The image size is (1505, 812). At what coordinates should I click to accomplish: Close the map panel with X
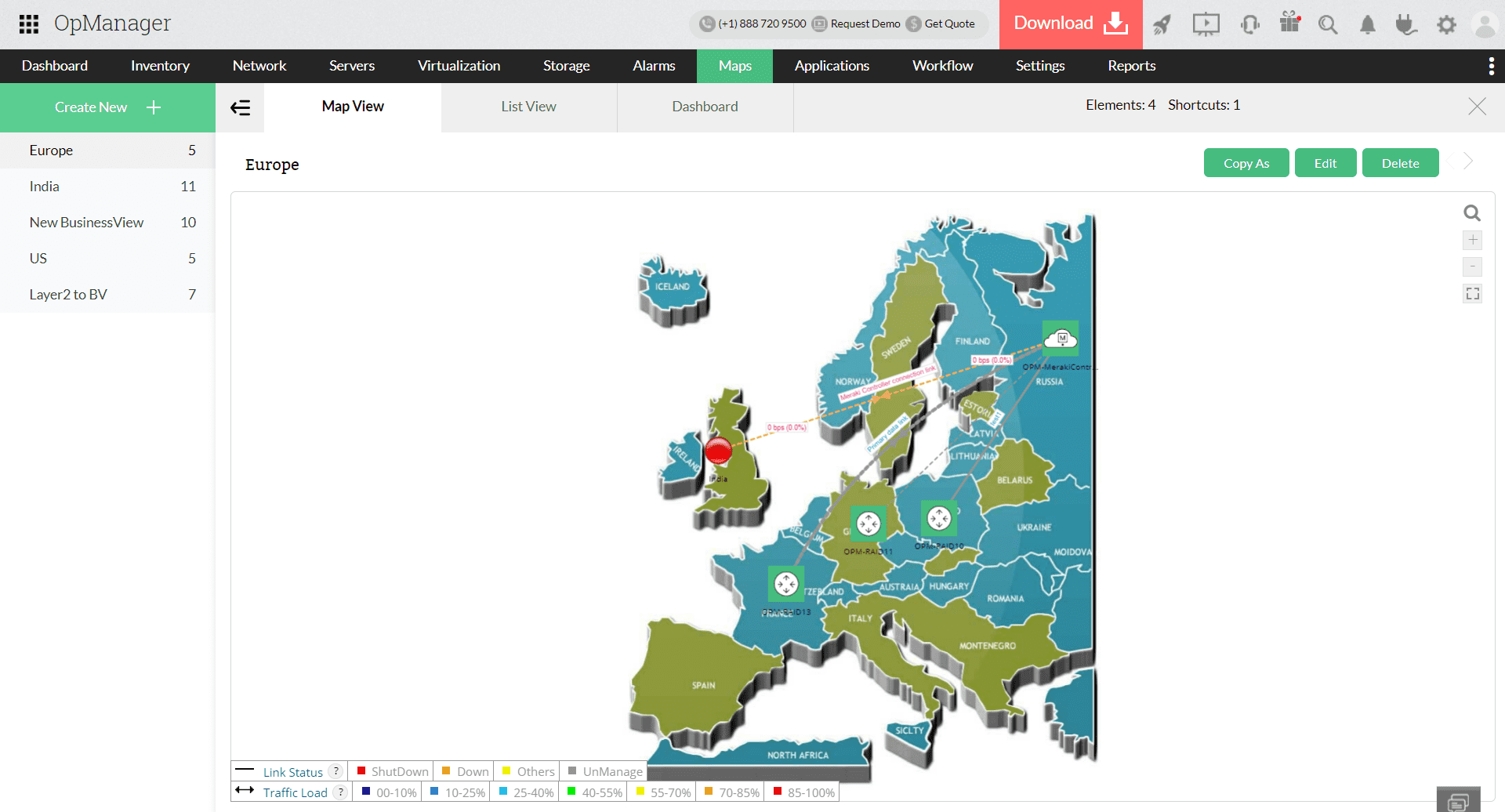pyautogui.click(x=1477, y=106)
